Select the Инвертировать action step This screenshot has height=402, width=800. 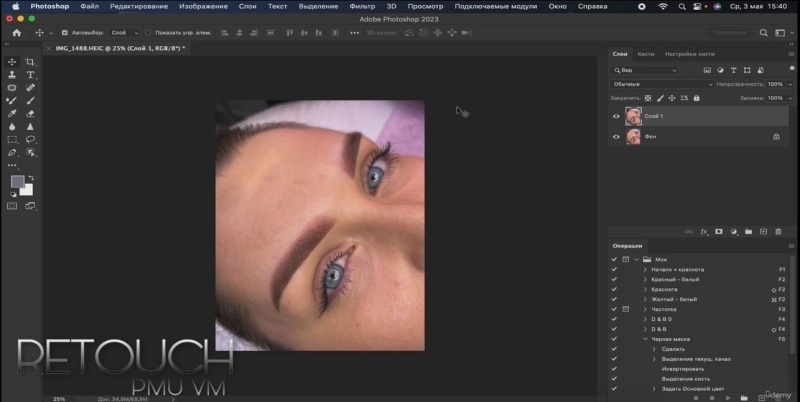(685, 368)
